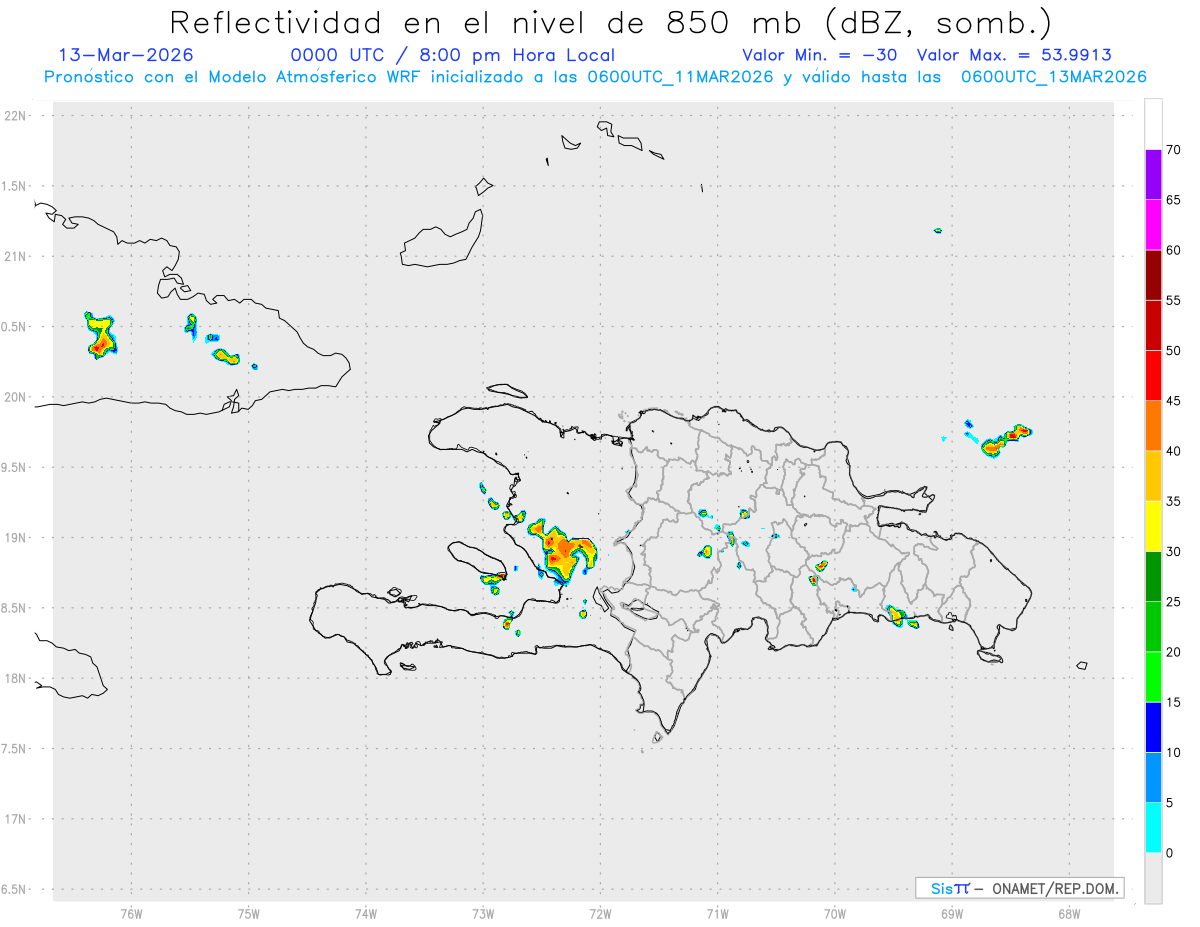Click the colorbar label '25'
Screen dimensions: 1200x927
[x=1173, y=602]
